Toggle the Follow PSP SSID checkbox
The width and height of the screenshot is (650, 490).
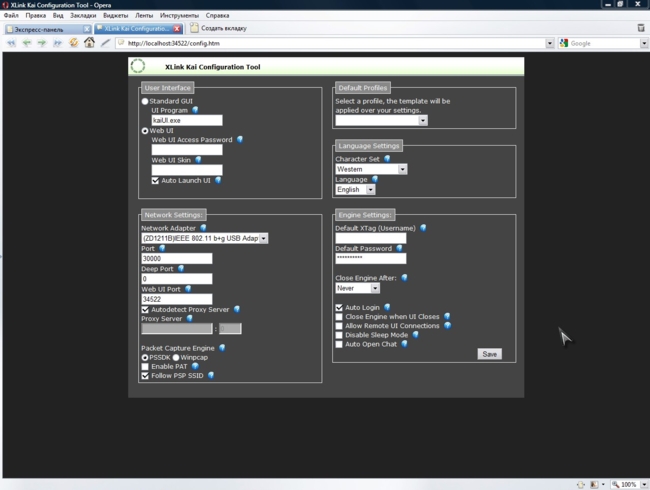tap(145, 376)
